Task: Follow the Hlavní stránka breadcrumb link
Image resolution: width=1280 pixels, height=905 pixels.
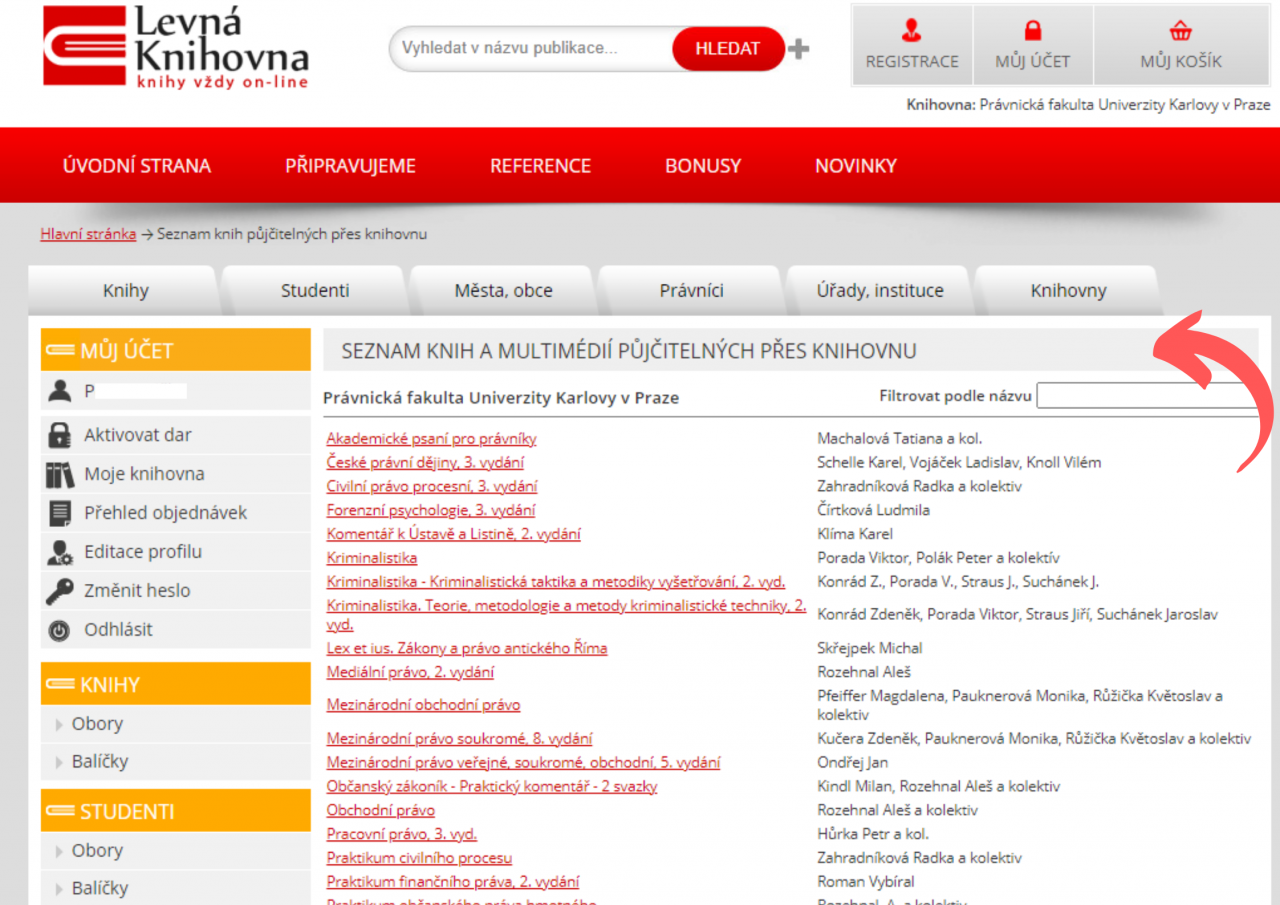Action: (x=88, y=234)
